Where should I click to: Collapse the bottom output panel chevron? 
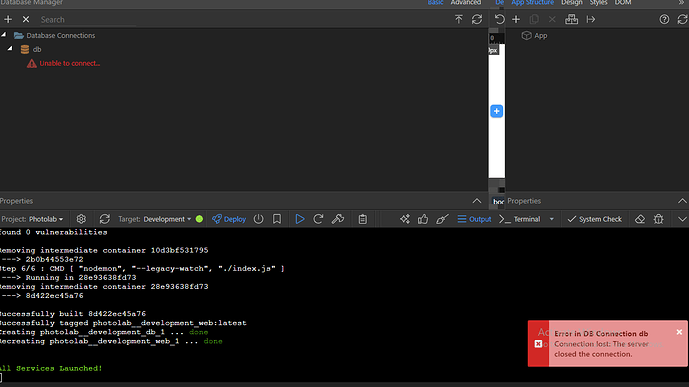[682, 219]
